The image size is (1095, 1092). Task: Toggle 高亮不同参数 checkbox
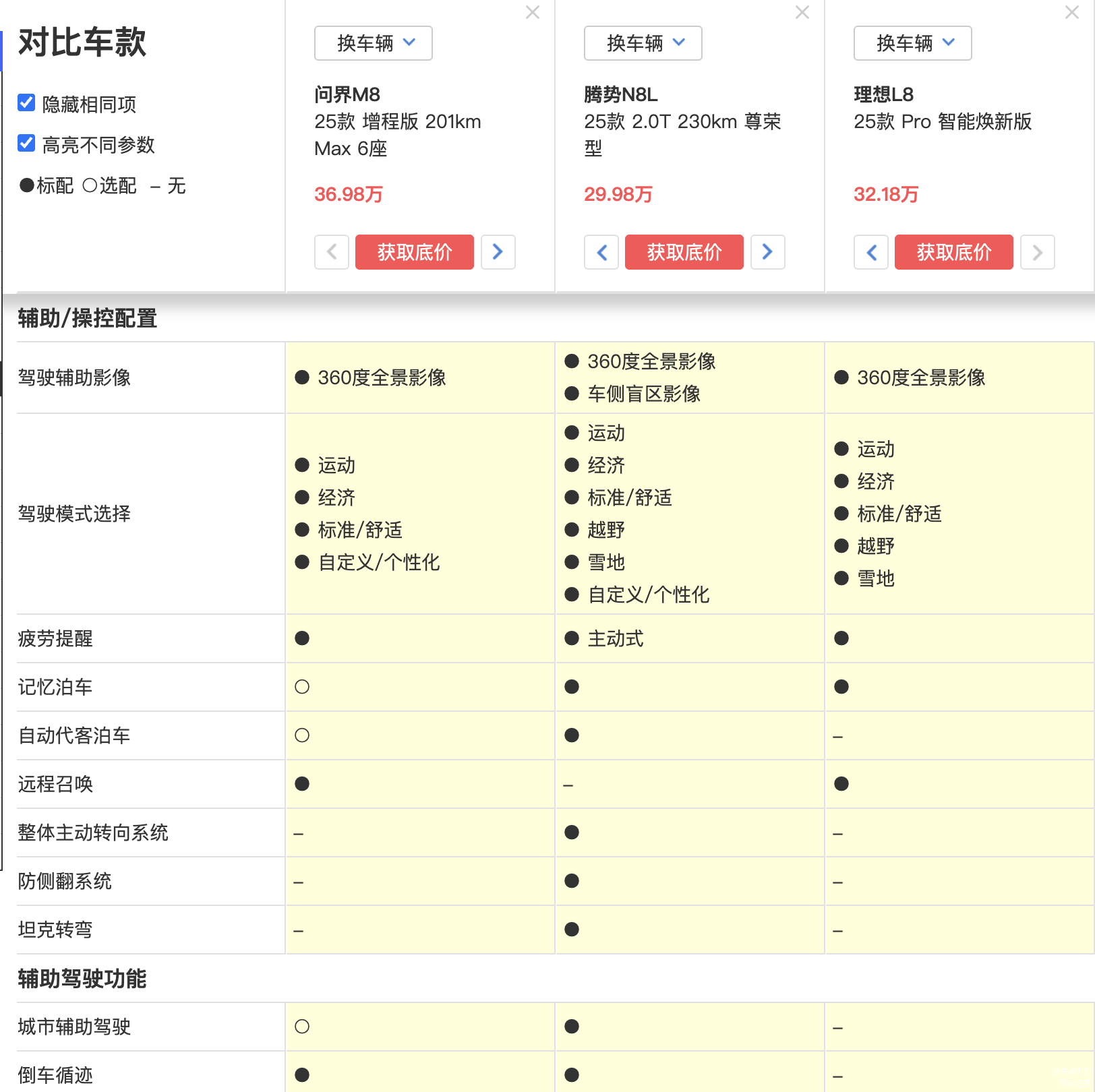[26, 143]
